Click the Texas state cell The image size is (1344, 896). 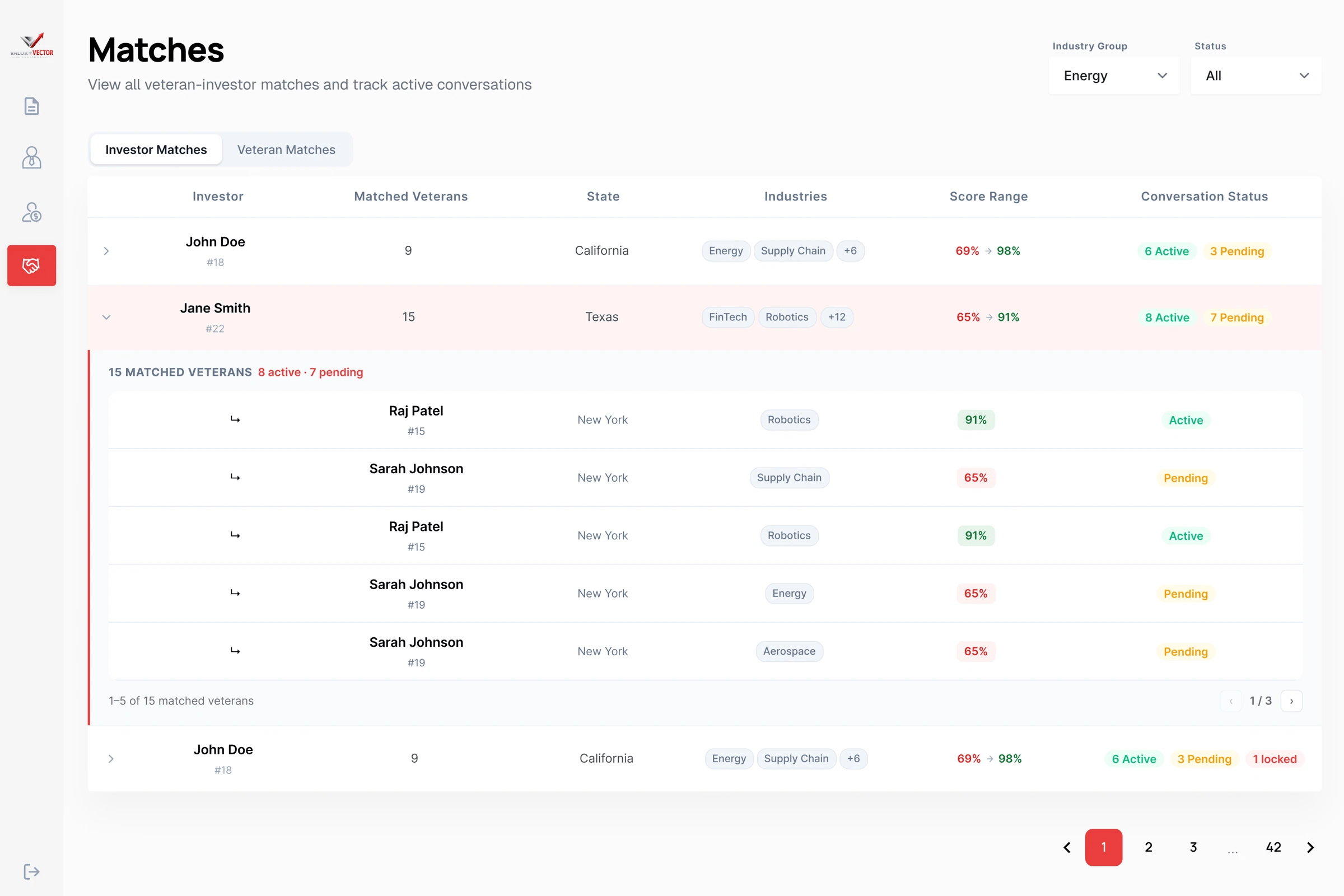[x=601, y=317]
